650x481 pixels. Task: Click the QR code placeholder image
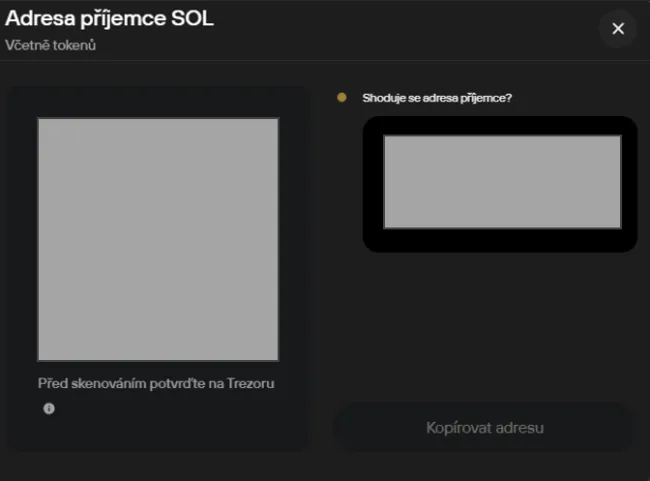coord(158,239)
